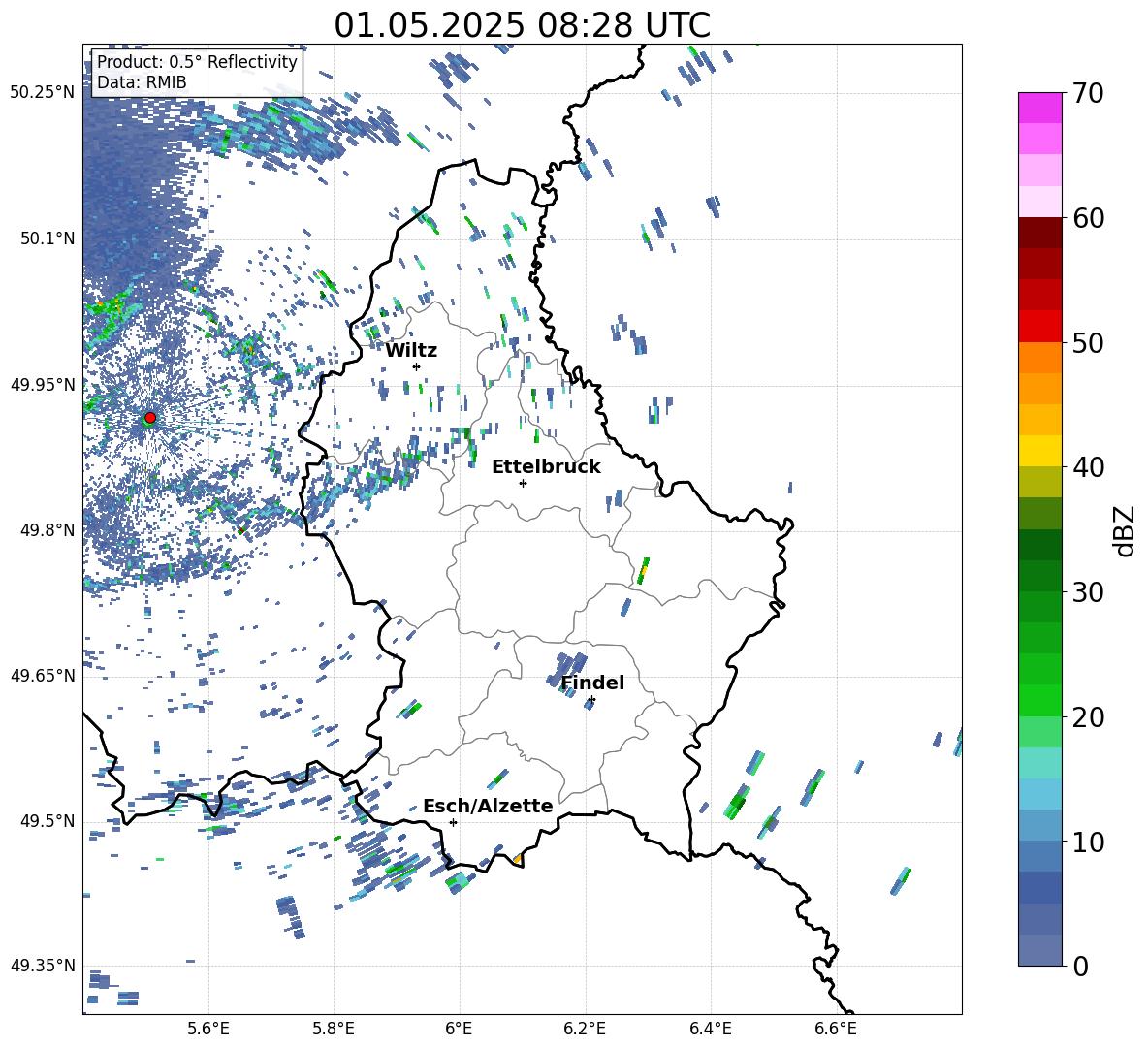Screen dimensions: 1148x1048
Task: Click the red radar site marker
Action: [x=150, y=418]
